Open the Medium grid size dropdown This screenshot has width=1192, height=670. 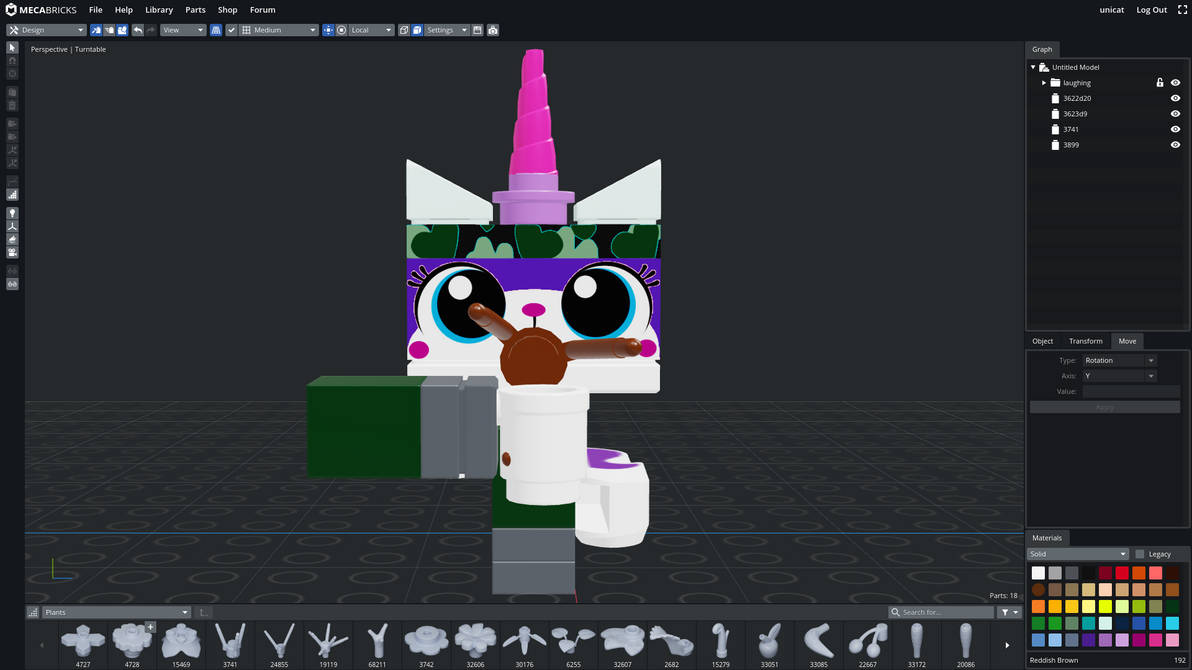tap(279, 30)
